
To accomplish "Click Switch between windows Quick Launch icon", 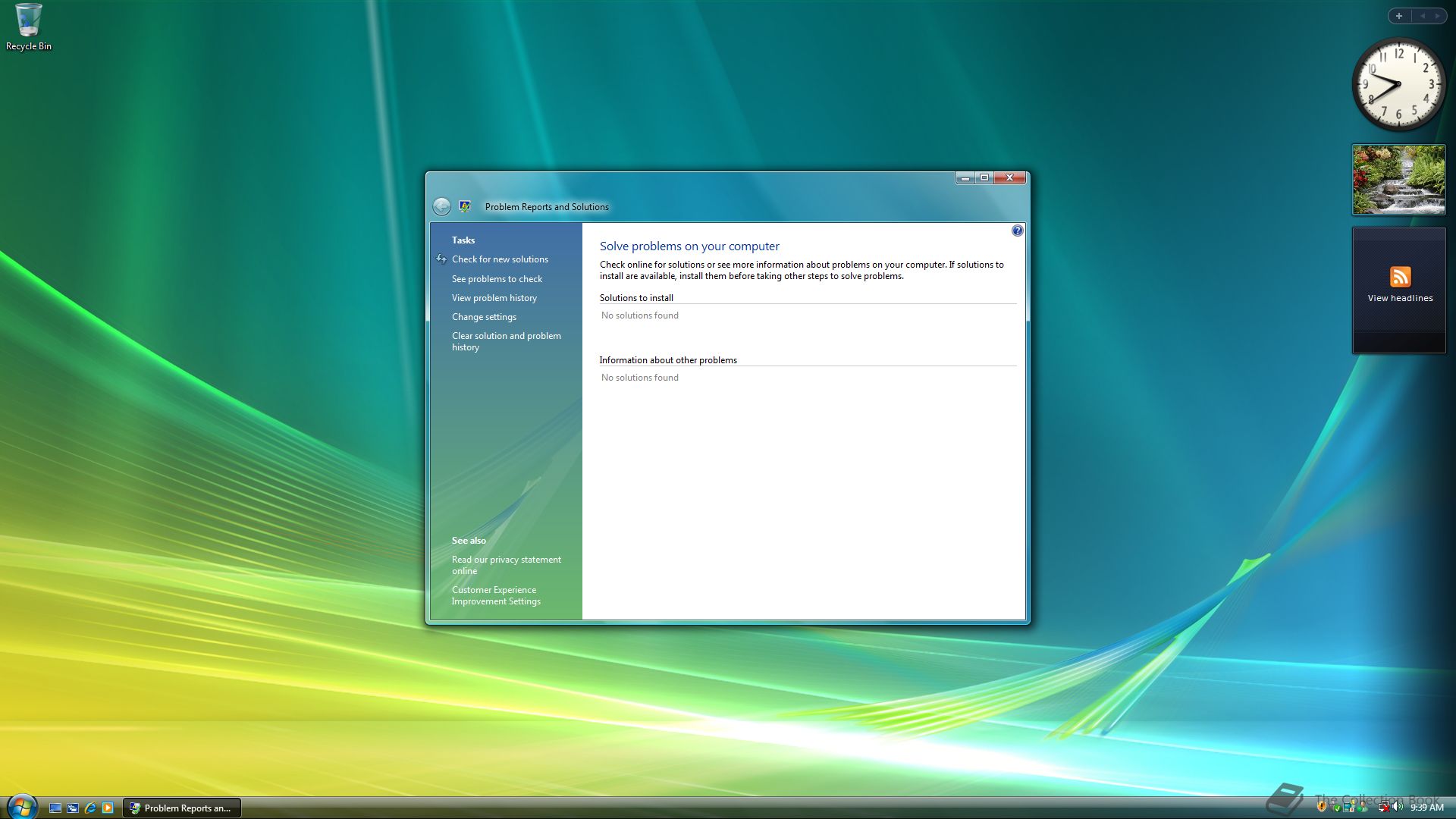I will (73, 808).
